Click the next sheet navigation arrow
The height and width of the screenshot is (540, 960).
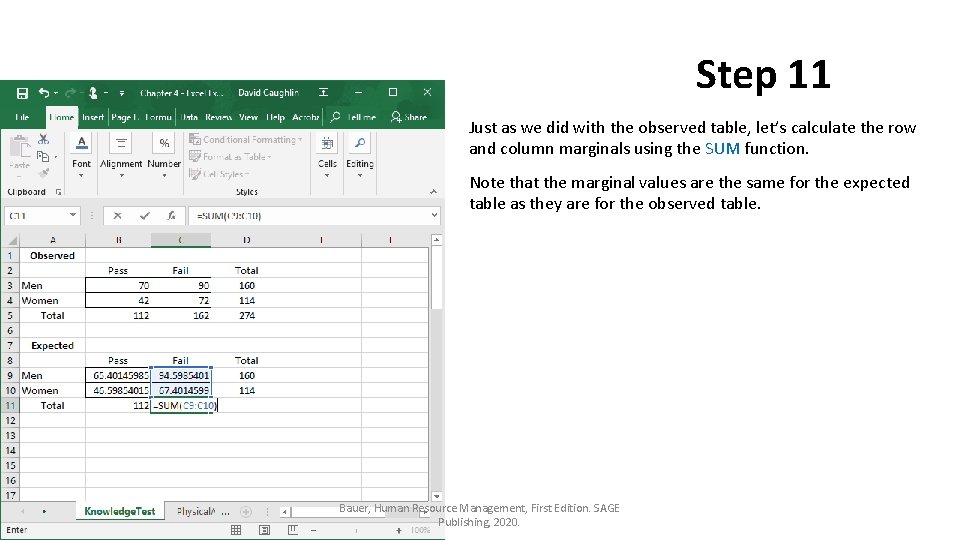pyautogui.click(x=44, y=511)
